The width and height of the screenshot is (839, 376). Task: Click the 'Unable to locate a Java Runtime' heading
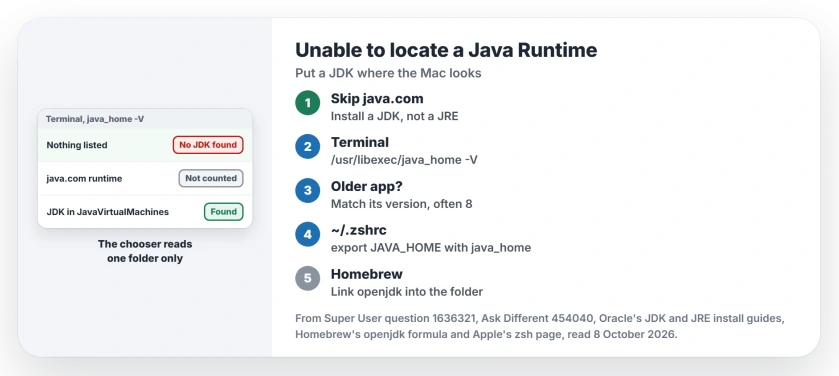(x=446, y=50)
